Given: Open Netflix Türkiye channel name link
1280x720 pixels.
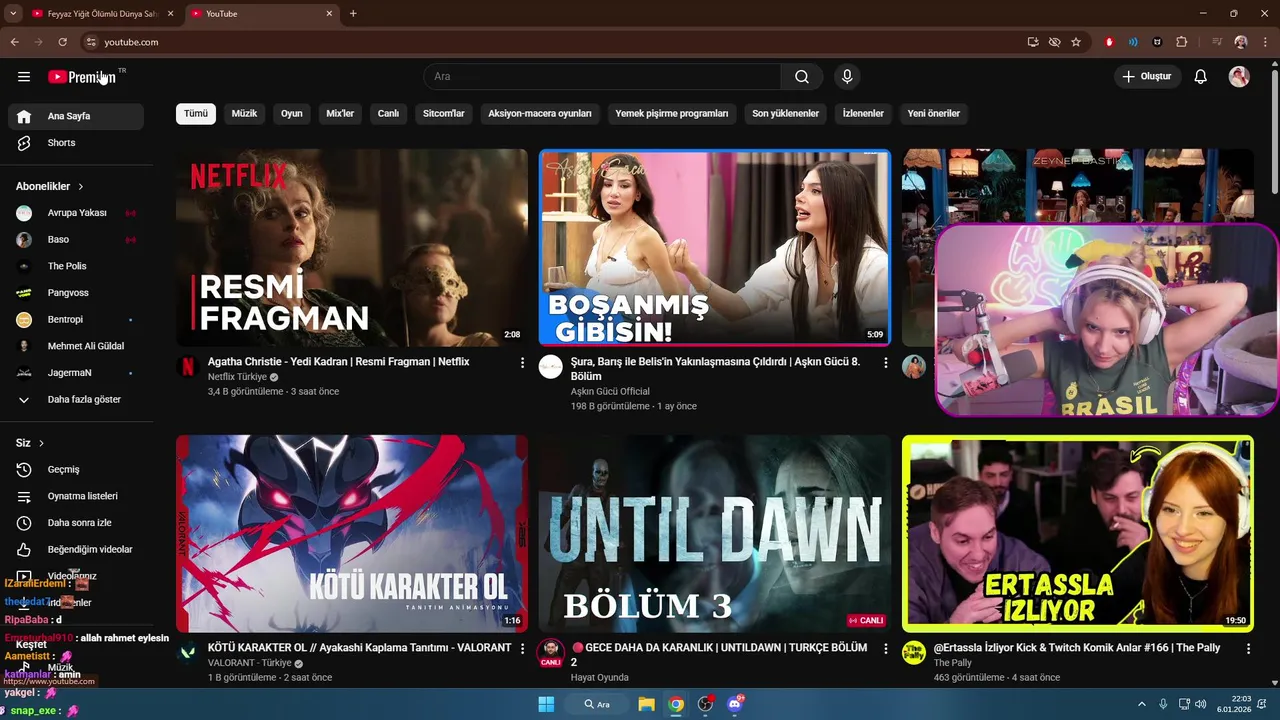Looking at the screenshot, I should [237, 377].
